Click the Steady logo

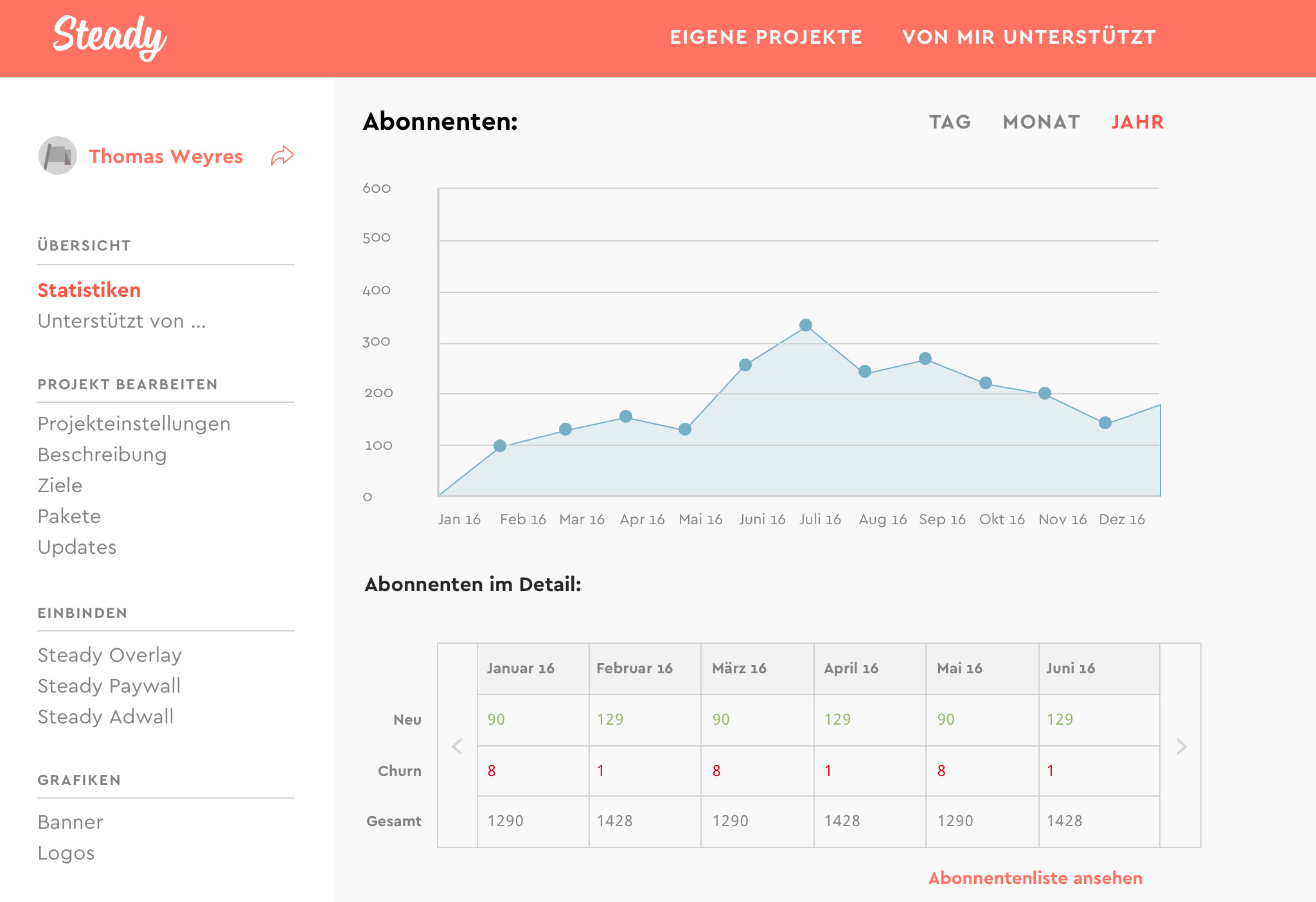(110, 37)
